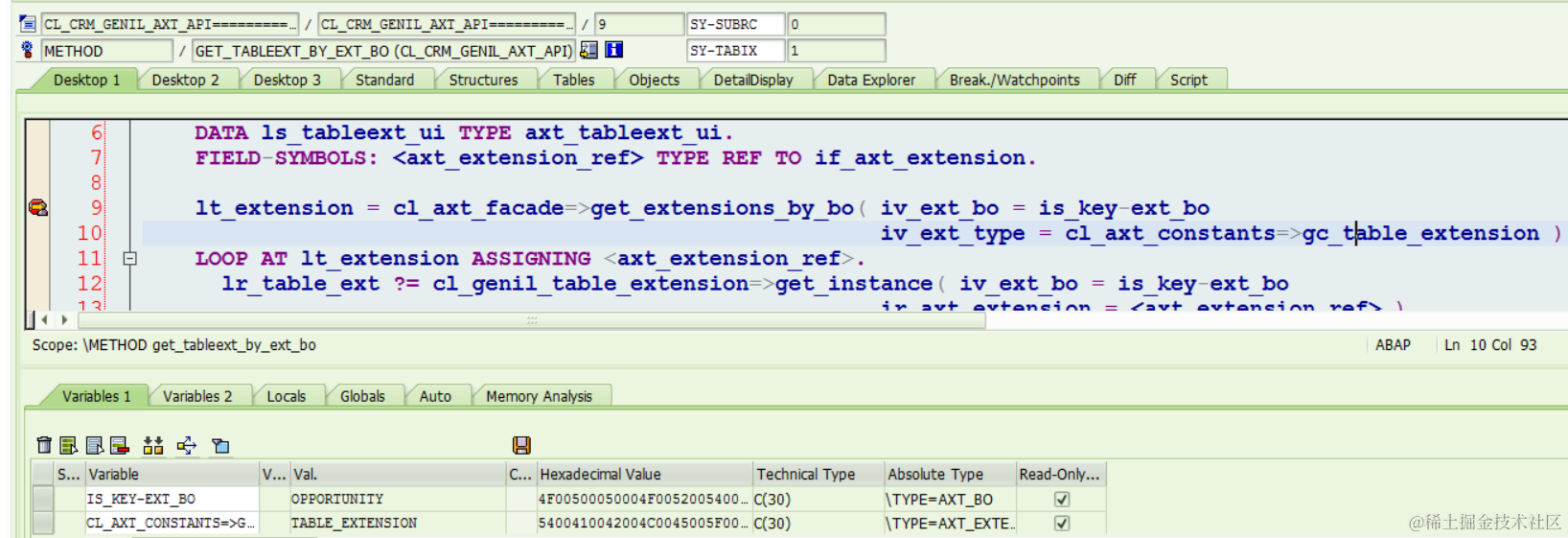Viewport: 1568px width, 538px height.
Task: Click the TABLE_EXTENSION value cell
Action: [398, 523]
